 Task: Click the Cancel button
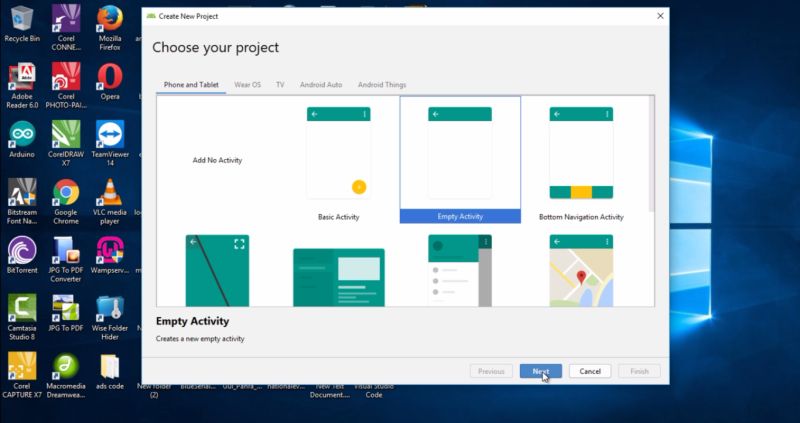[x=590, y=371]
